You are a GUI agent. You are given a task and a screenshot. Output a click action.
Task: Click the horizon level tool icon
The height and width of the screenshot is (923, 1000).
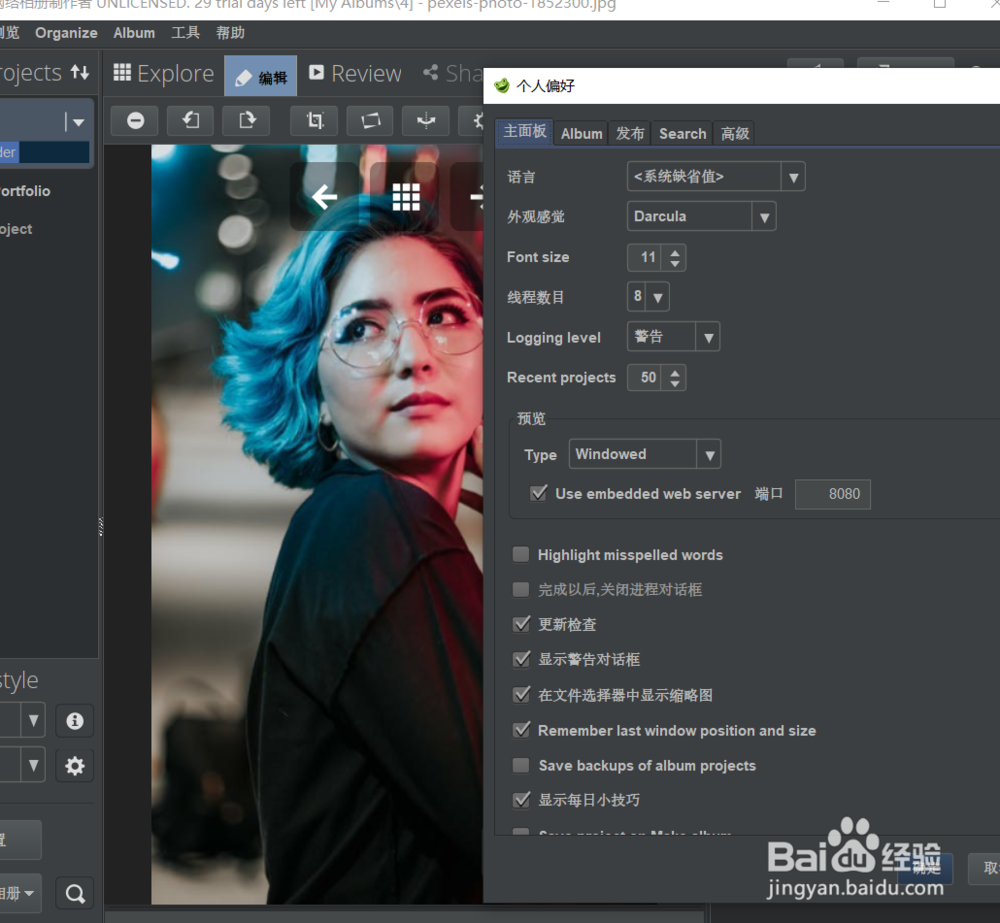[x=426, y=121]
